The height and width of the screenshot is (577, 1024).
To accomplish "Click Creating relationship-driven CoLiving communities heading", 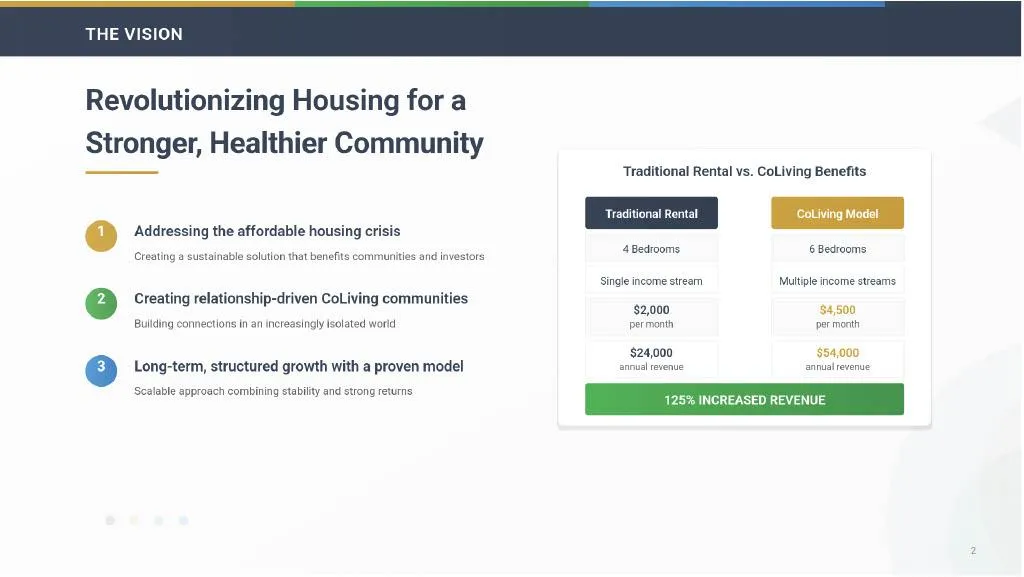I will pyautogui.click(x=301, y=298).
